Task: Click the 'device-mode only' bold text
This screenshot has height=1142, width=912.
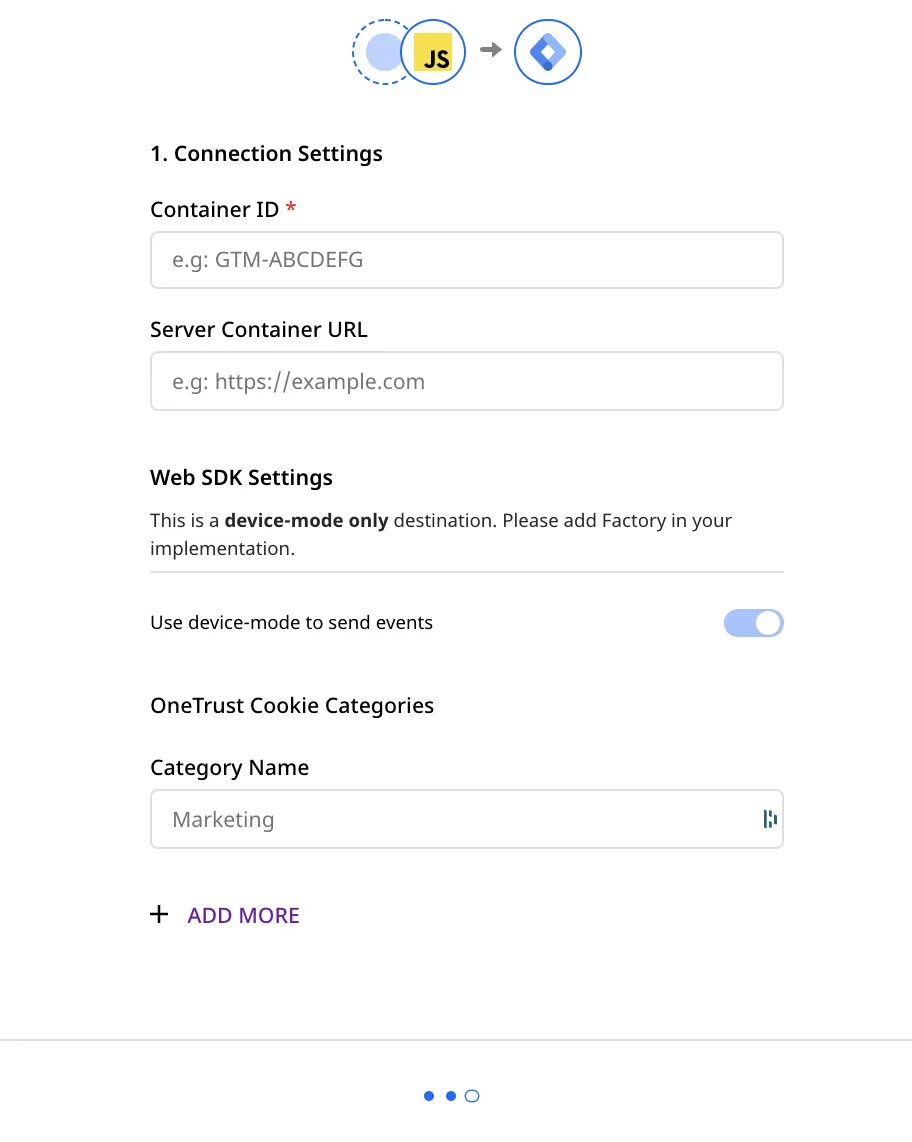Action: pos(307,521)
